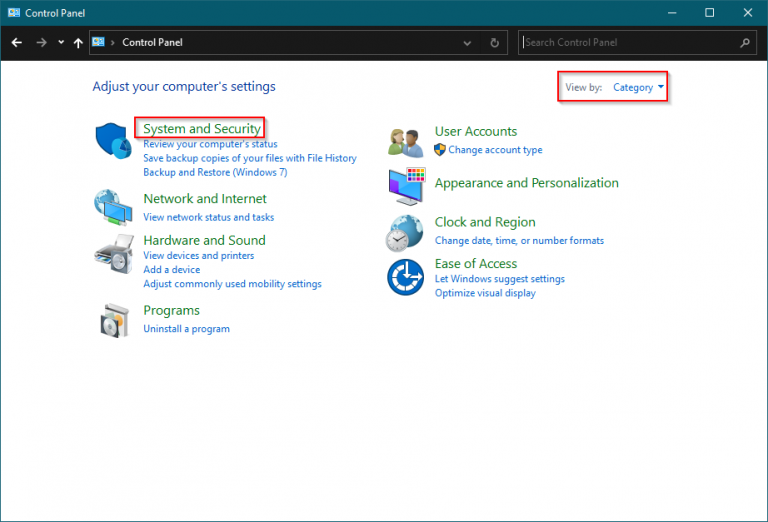Refresh the Control Panel view
Image resolution: width=768 pixels, height=522 pixels.
[x=495, y=43]
